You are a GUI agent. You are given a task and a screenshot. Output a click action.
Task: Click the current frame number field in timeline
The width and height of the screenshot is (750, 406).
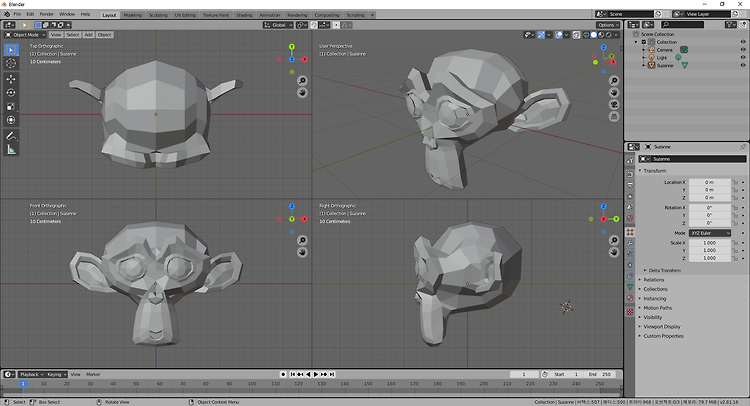tap(524, 374)
